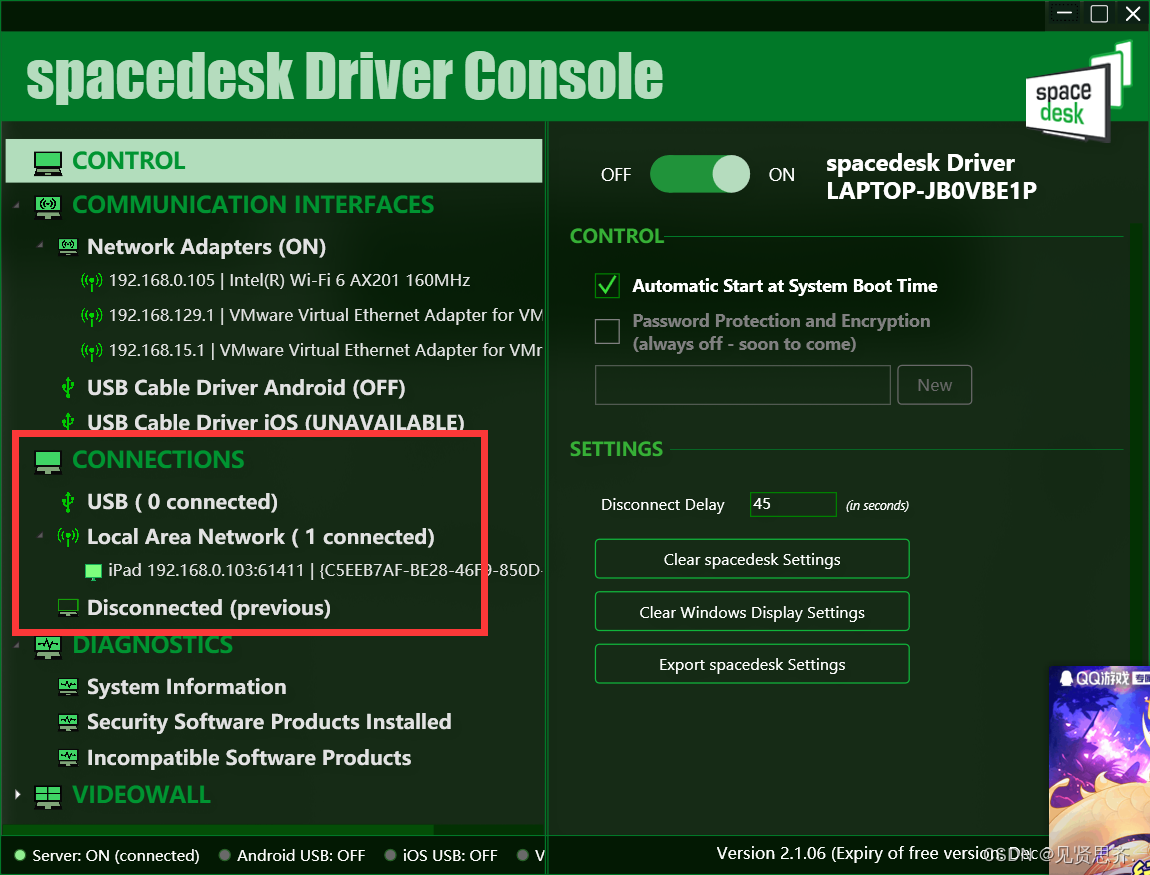Maximize the Driver Console window
Screen dimensions: 1150x875
tap(1099, 14)
